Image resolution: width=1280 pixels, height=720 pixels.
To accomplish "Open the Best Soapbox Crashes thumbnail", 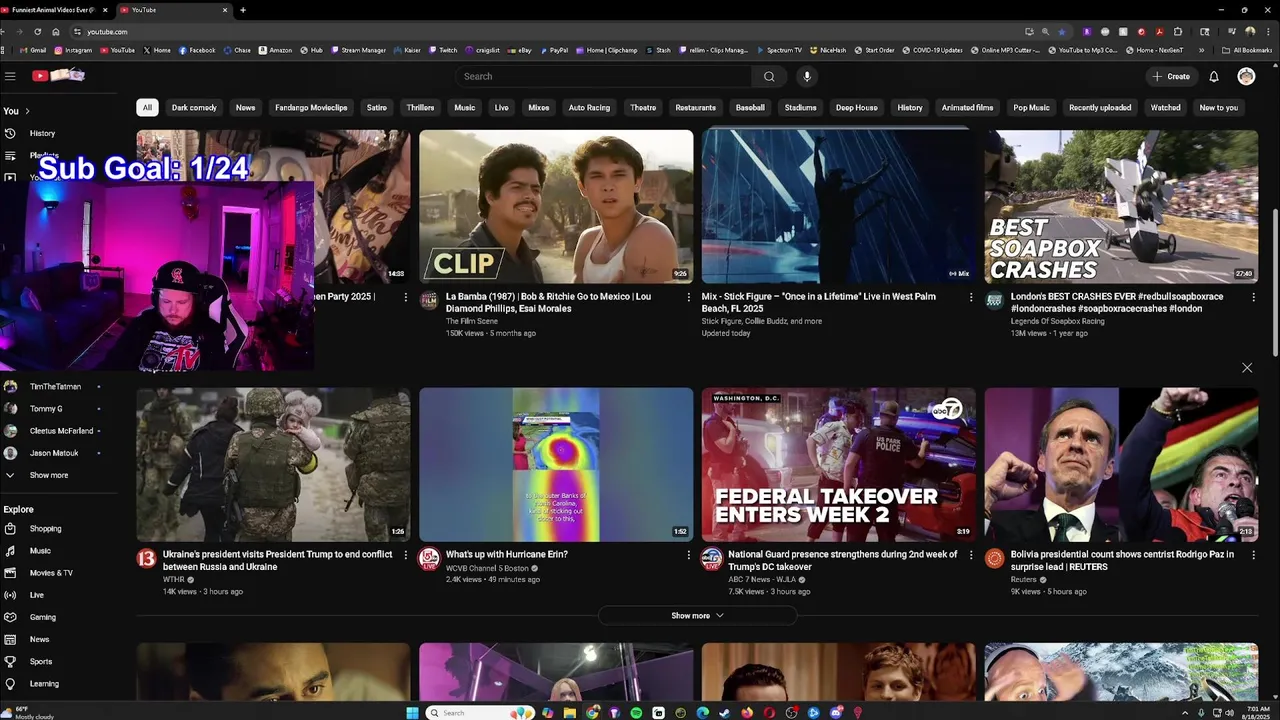I will click(1121, 207).
